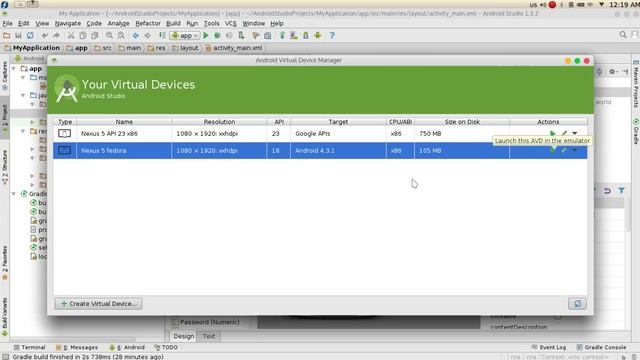640x360 pixels.
Task: Select 'Nexus 5 API 23 x86' name cell
Action: click(124, 133)
